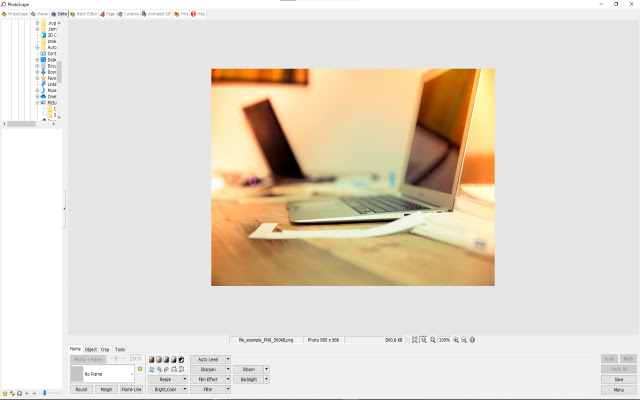Zoom out with the minus magnifier icon
This screenshot has width=640, height=400.
[x=464, y=340]
